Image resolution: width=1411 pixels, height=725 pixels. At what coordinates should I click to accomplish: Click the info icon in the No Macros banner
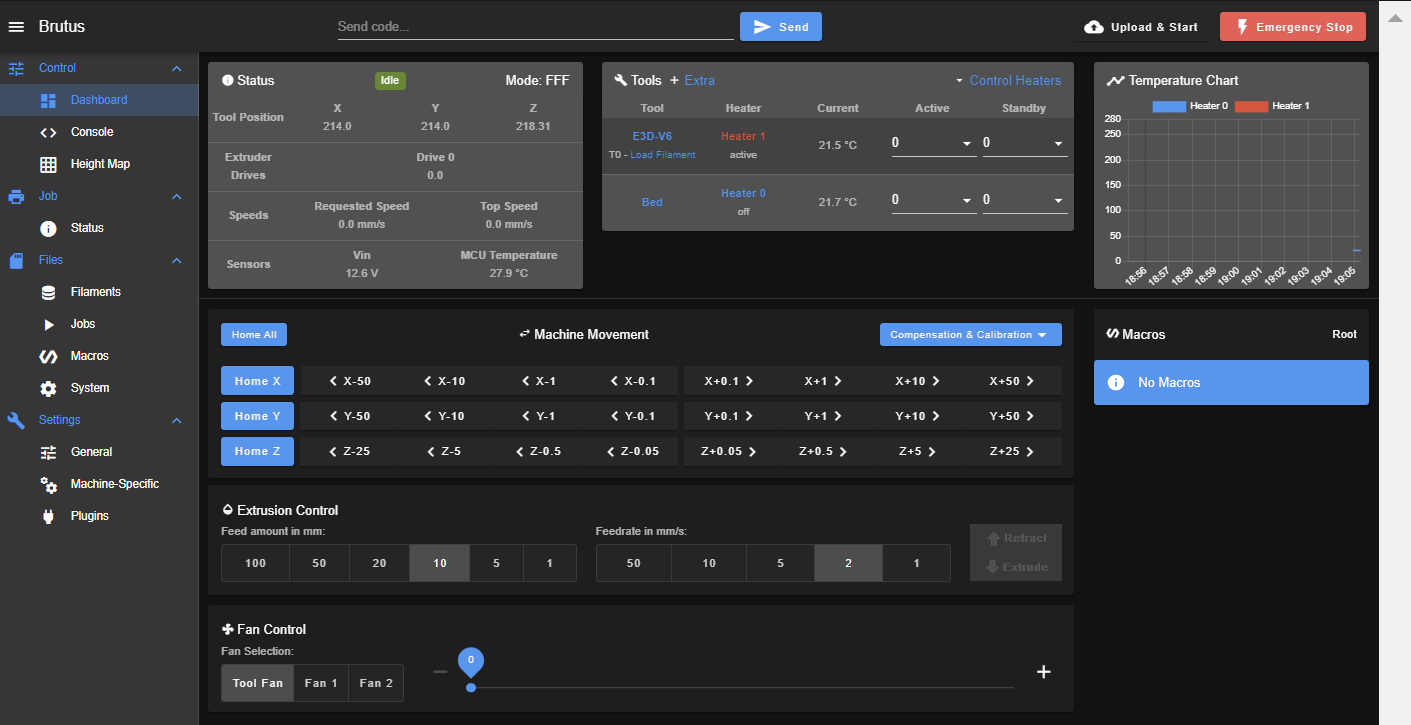tap(1117, 382)
